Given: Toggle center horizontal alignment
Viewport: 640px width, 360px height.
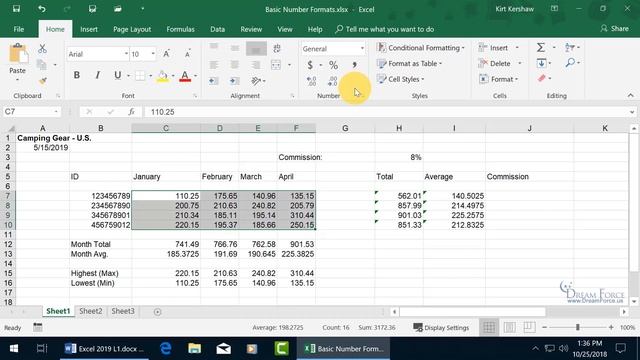Looking at the screenshot, I should pos(235,65).
